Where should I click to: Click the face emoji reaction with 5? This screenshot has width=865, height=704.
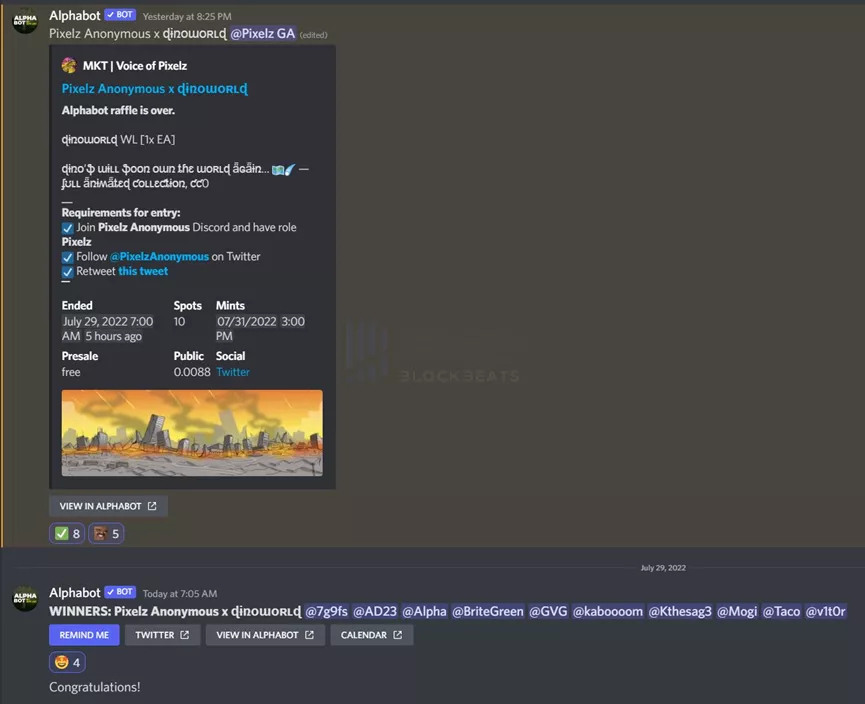click(106, 534)
